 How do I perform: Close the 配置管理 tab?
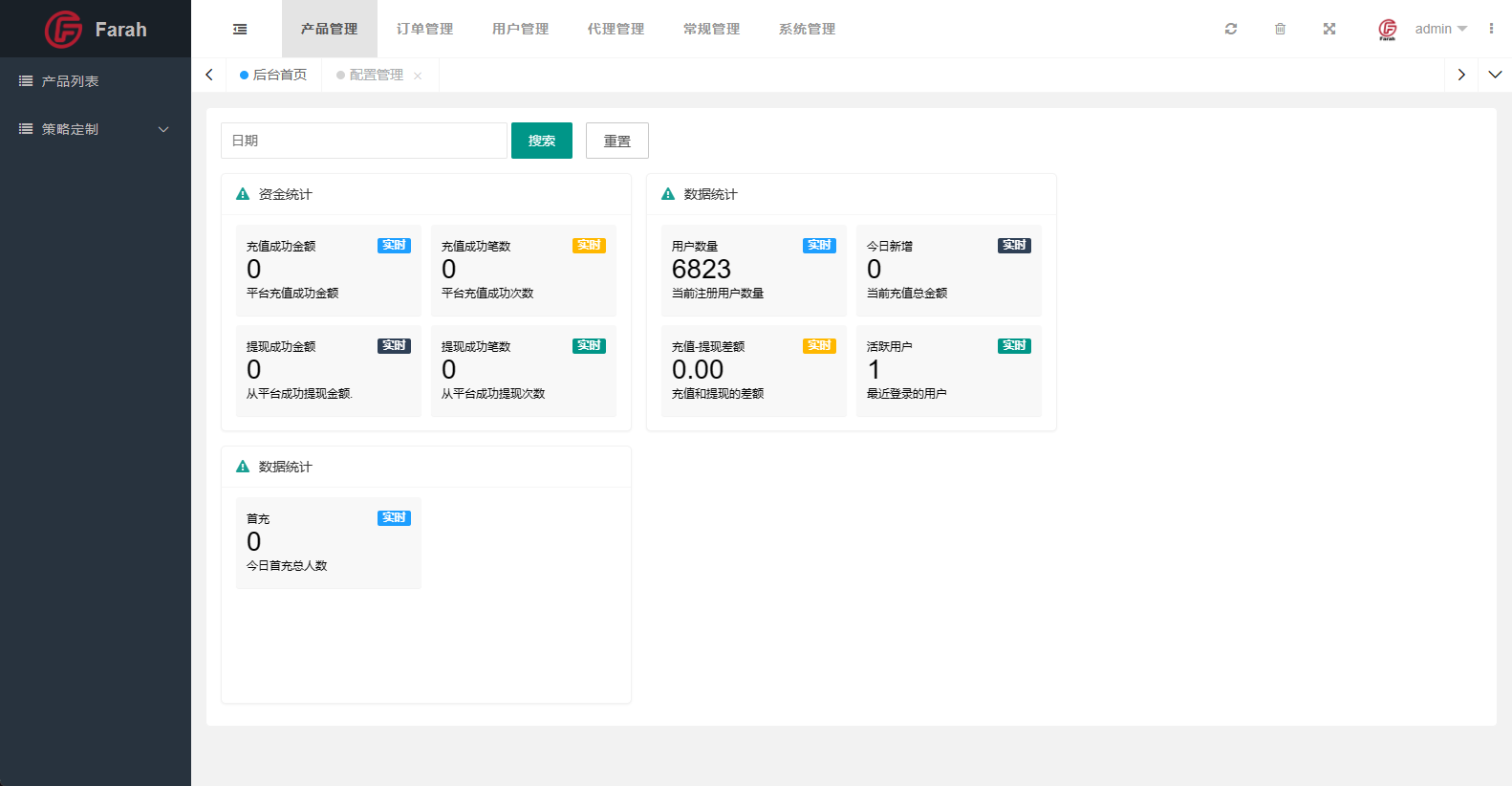[x=418, y=76]
